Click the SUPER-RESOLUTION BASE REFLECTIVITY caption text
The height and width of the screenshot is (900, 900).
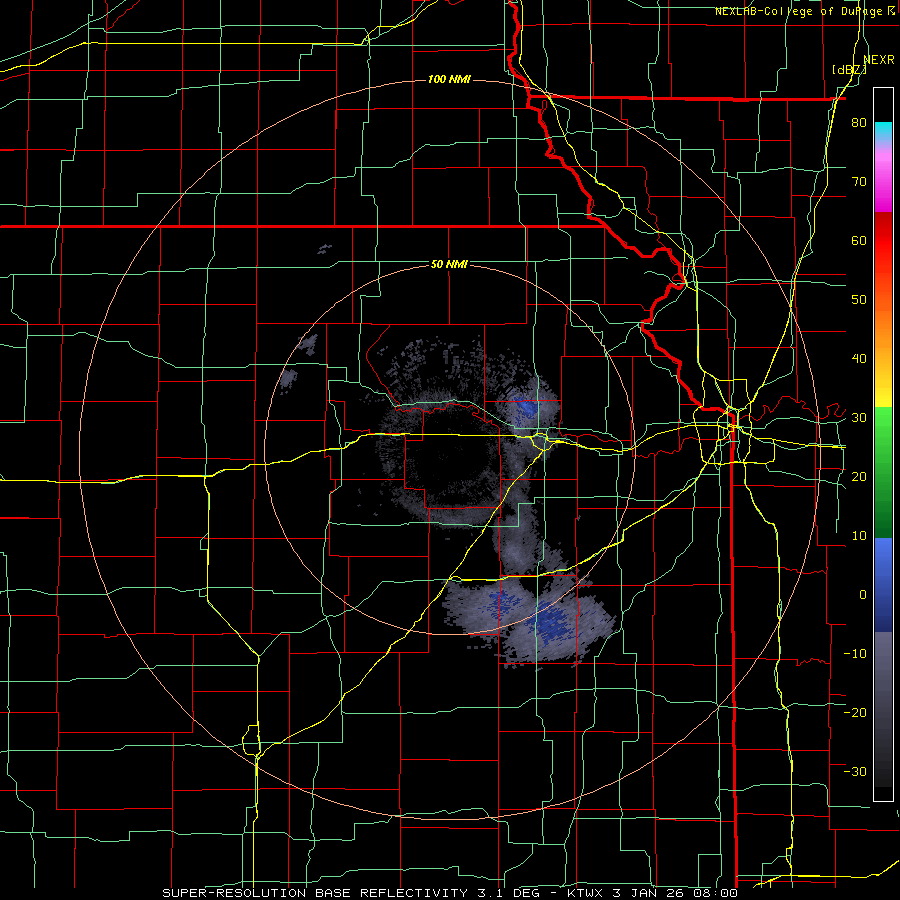click(x=314, y=893)
